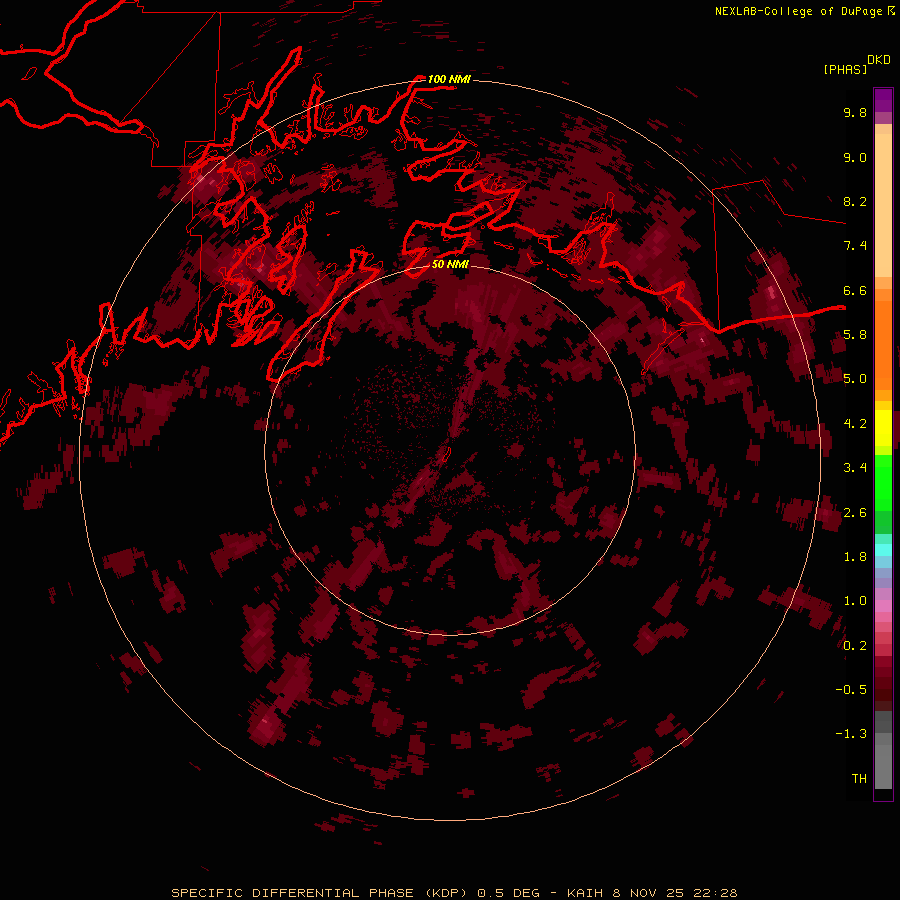The height and width of the screenshot is (900, 900).
Task: Click the 3.4 value on the color scale
Action: pyautogui.click(x=855, y=468)
